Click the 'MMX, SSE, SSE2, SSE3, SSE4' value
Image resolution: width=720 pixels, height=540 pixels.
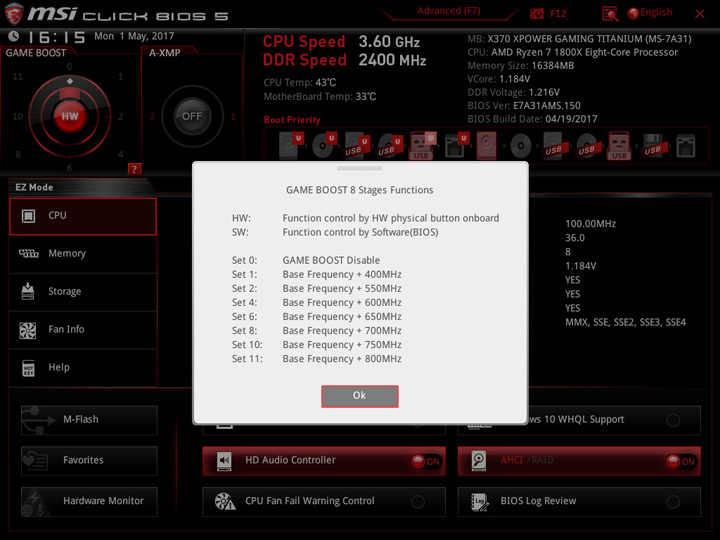point(625,322)
